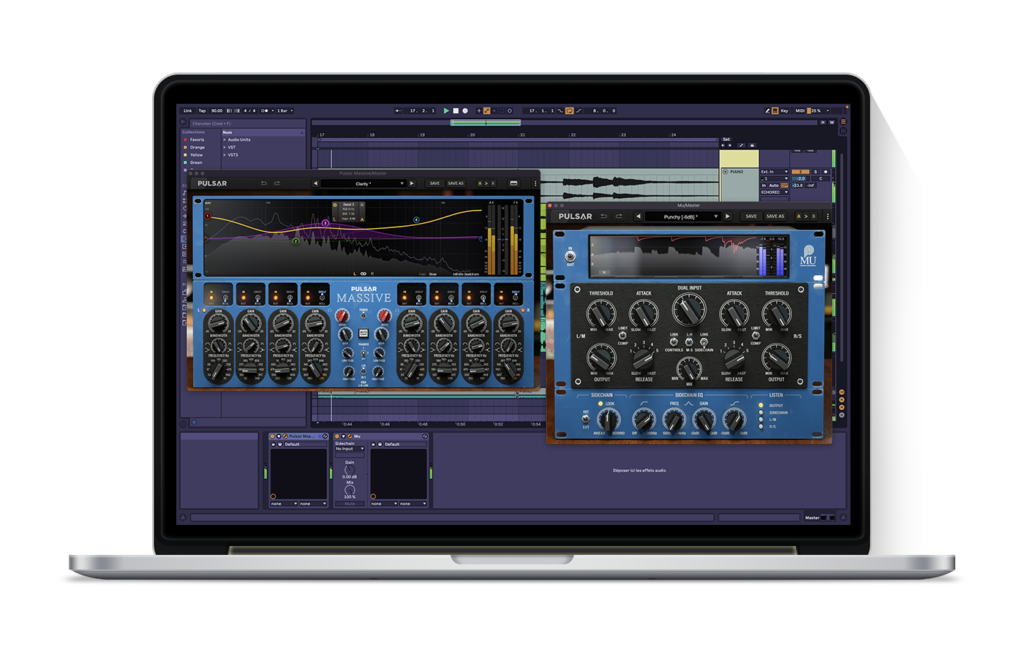Toggle the MIDI map mode button

[x=799, y=111]
